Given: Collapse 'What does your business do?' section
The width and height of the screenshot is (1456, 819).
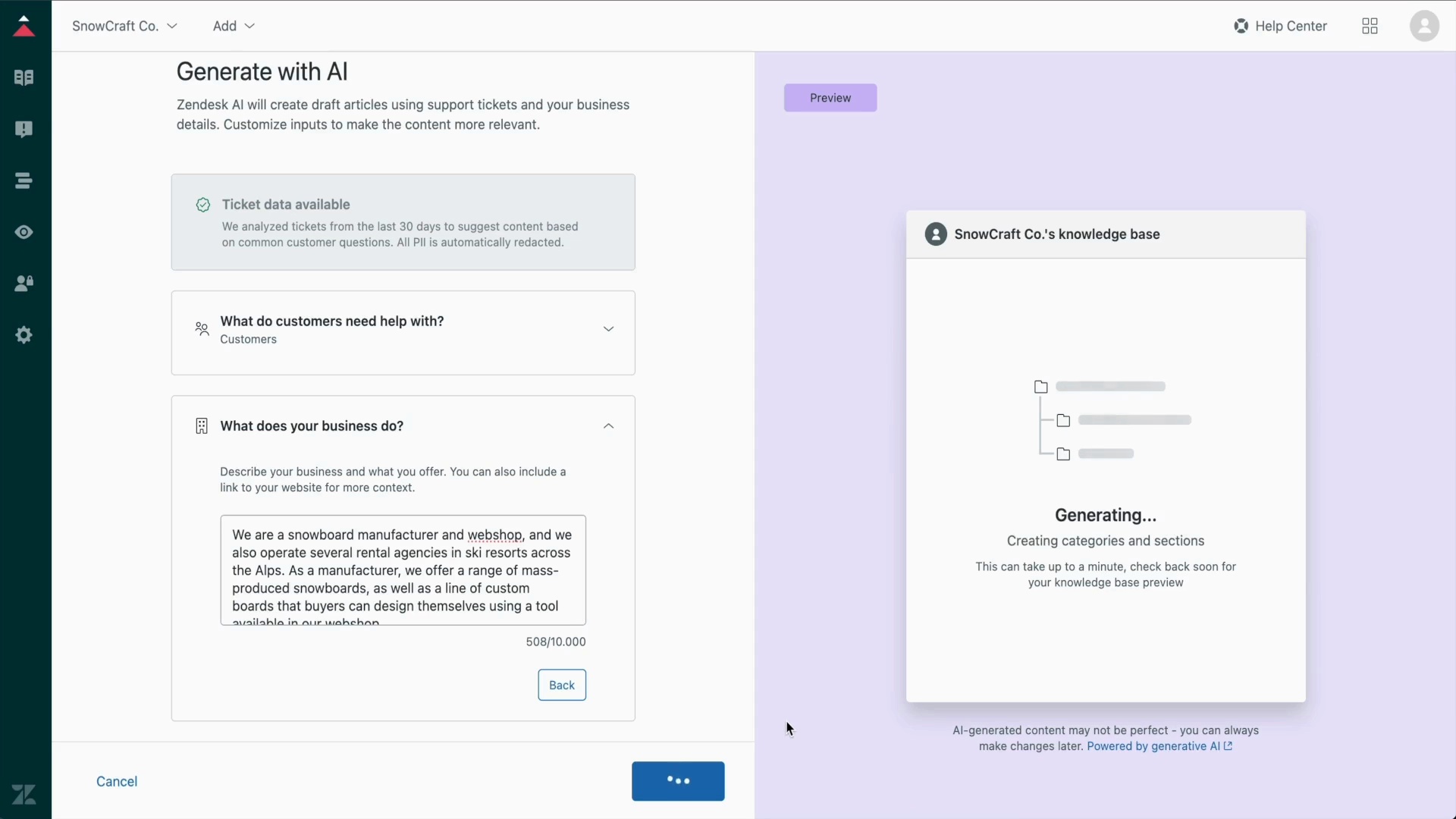Looking at the screenshot, I should click(x=608, y=426).
